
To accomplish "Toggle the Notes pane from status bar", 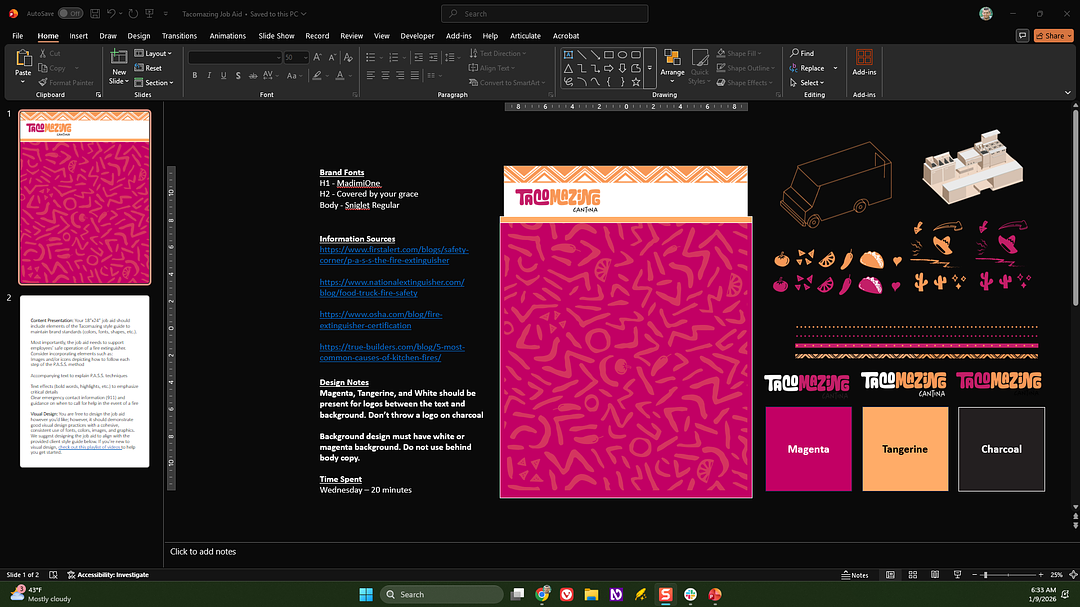I will click(855, 575).
